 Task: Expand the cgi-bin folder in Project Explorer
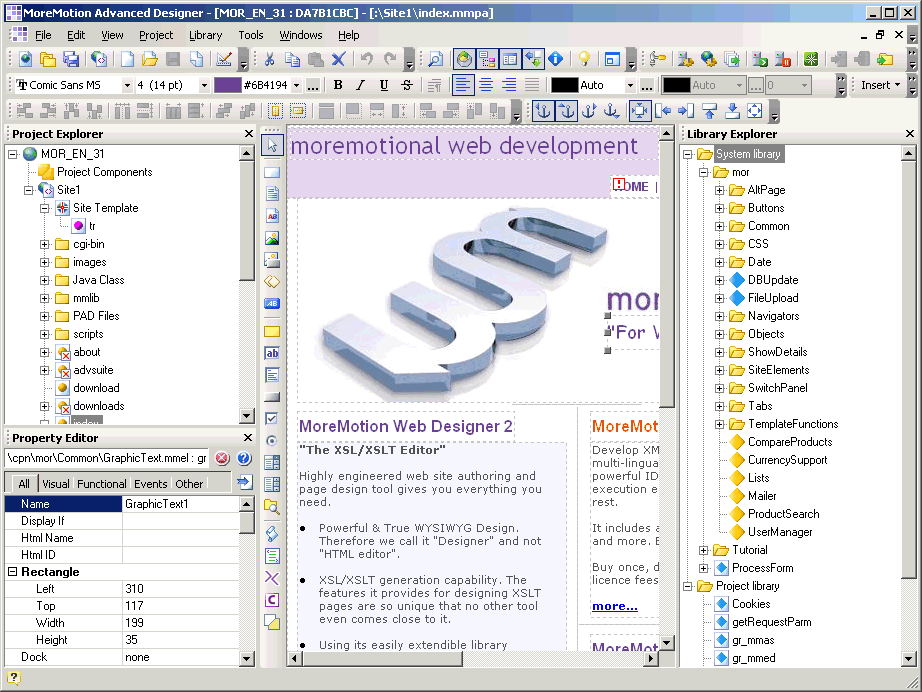(45, 245)
